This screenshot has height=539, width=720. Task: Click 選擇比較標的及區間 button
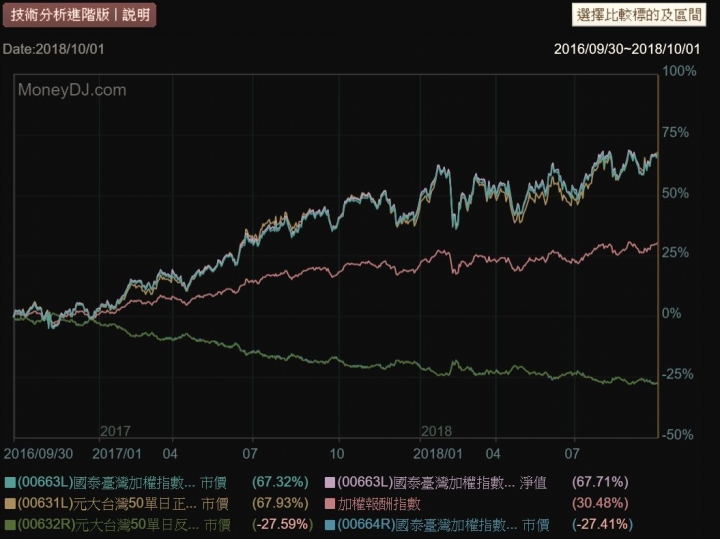pos(639,15)
